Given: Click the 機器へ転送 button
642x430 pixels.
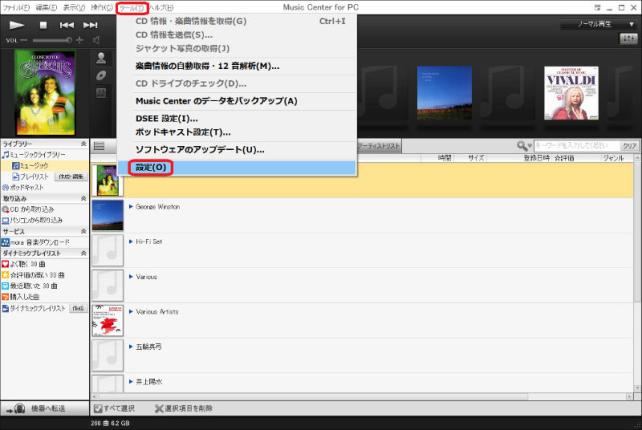Looking at the screenshot, I should point(44,408).
